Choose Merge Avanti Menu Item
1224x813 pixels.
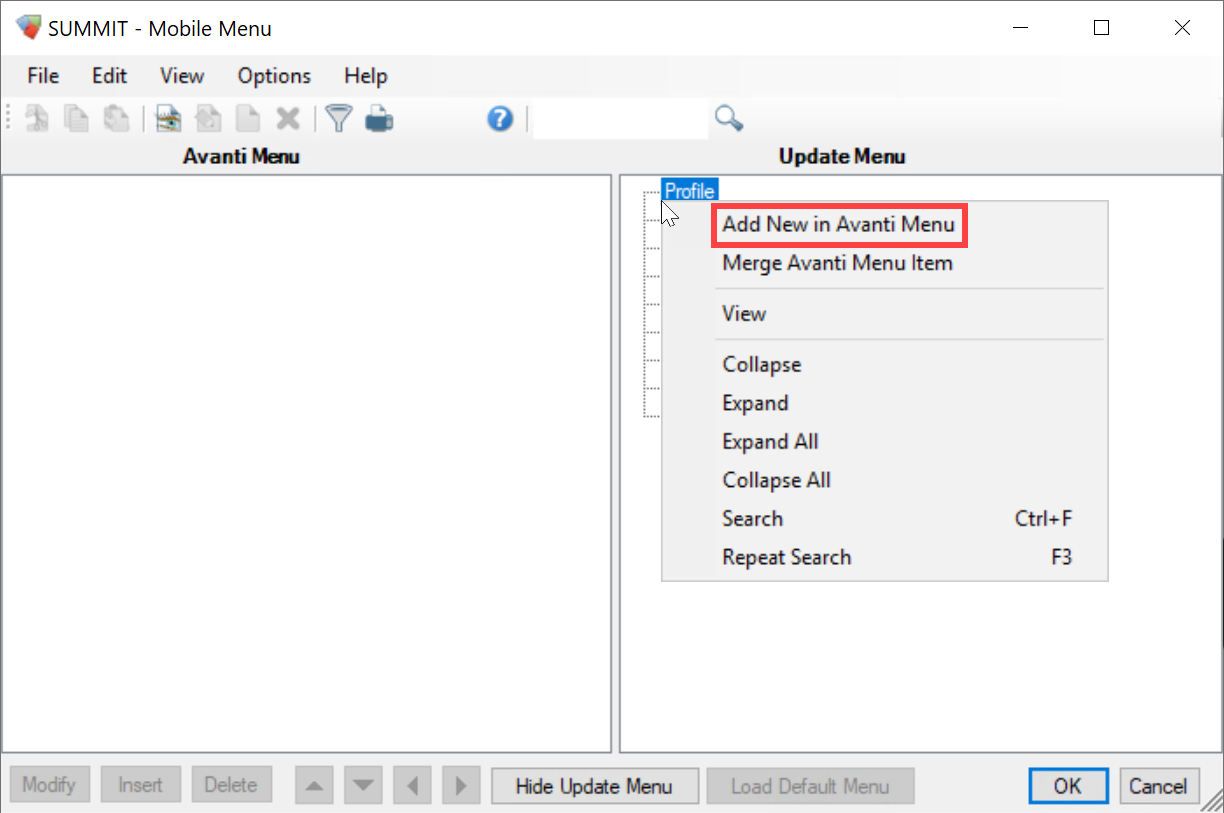838,263
